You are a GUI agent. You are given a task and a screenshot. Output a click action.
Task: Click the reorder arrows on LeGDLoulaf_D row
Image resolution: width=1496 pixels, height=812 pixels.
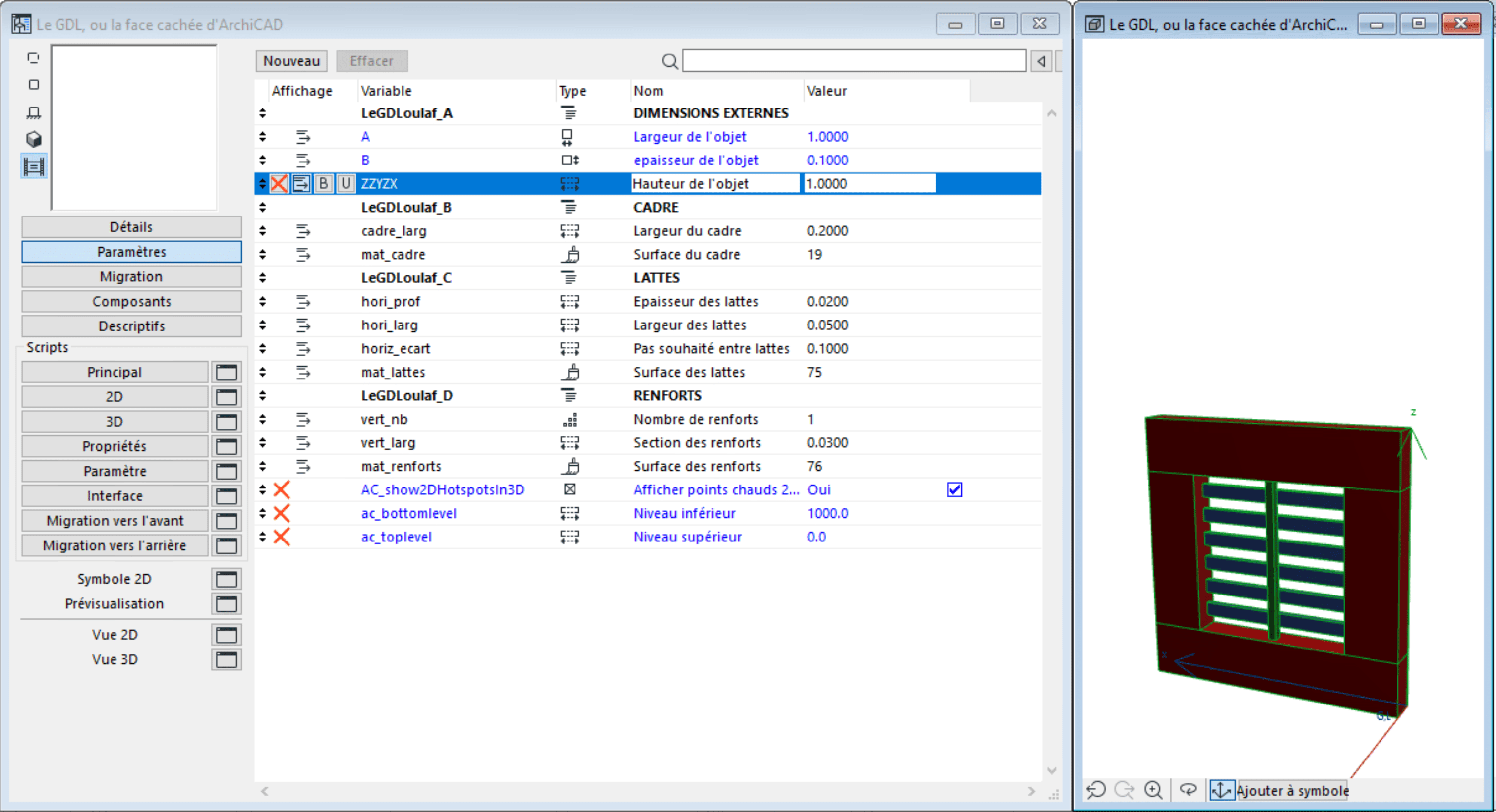coord(263,396)
